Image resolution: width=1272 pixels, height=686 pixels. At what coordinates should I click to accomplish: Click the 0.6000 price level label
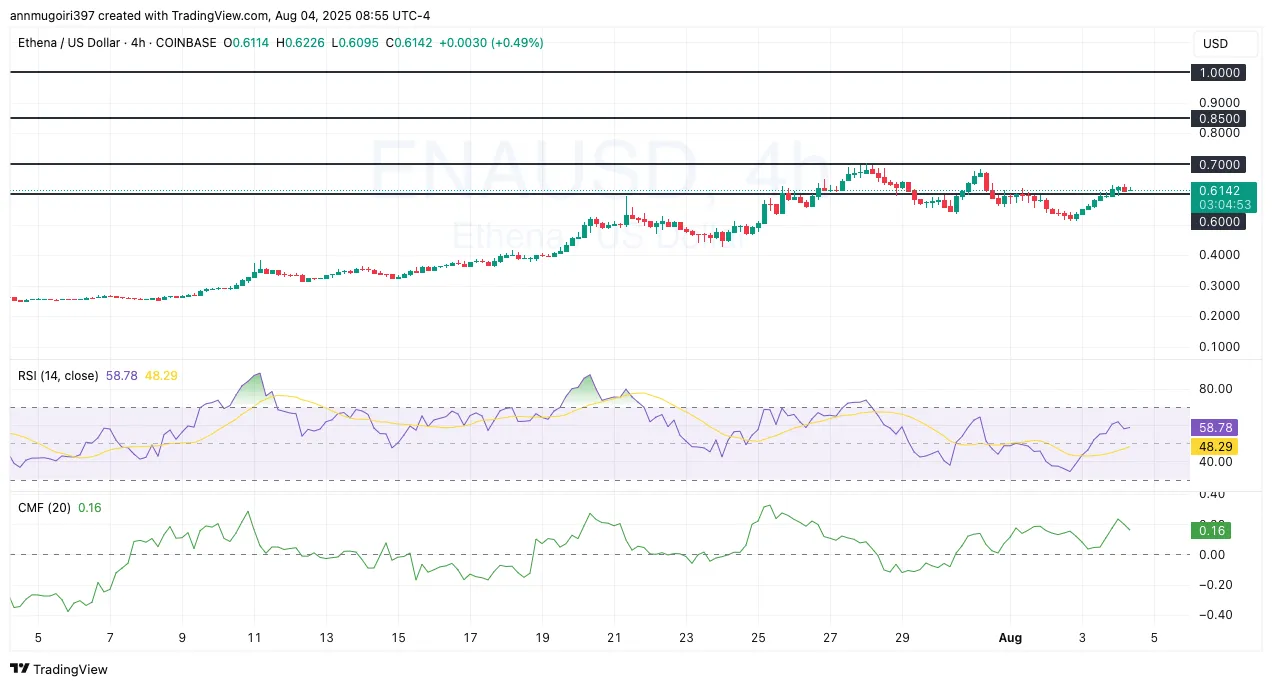(x=1218, y=222)
